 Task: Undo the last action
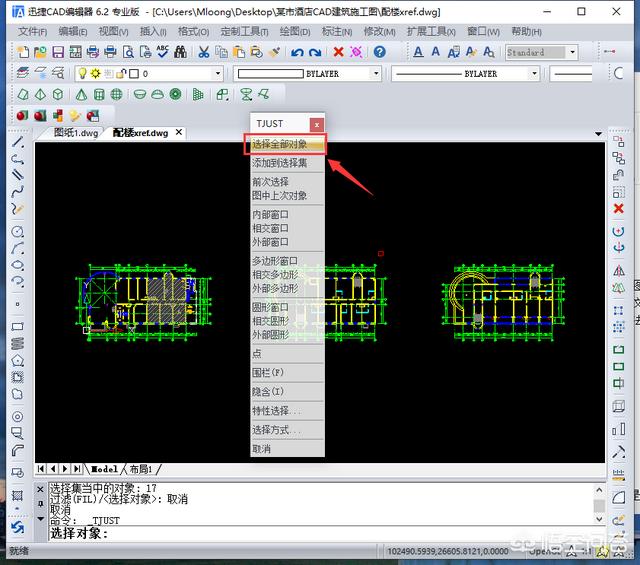click(x=297, y=52)
